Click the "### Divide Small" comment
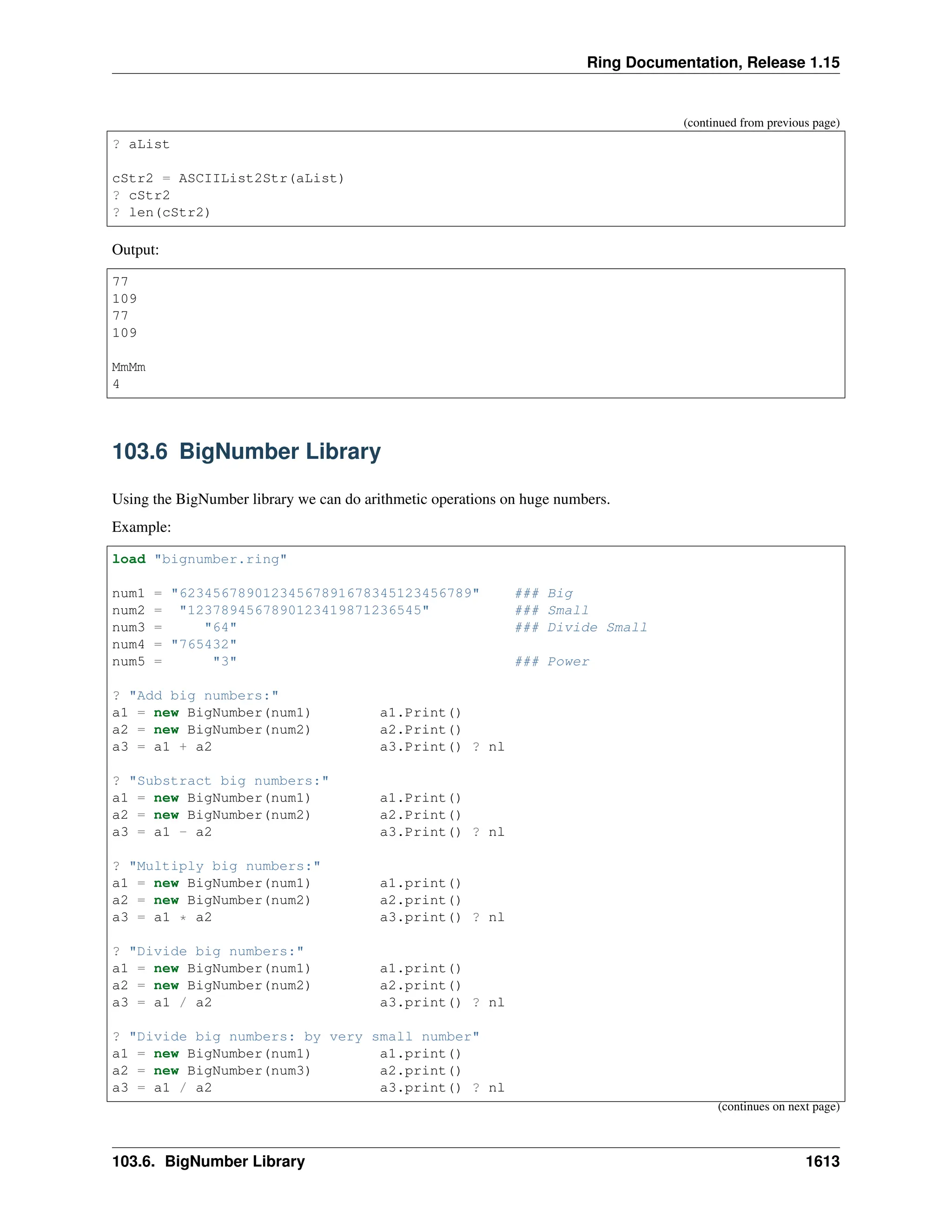 pos(580,627)
